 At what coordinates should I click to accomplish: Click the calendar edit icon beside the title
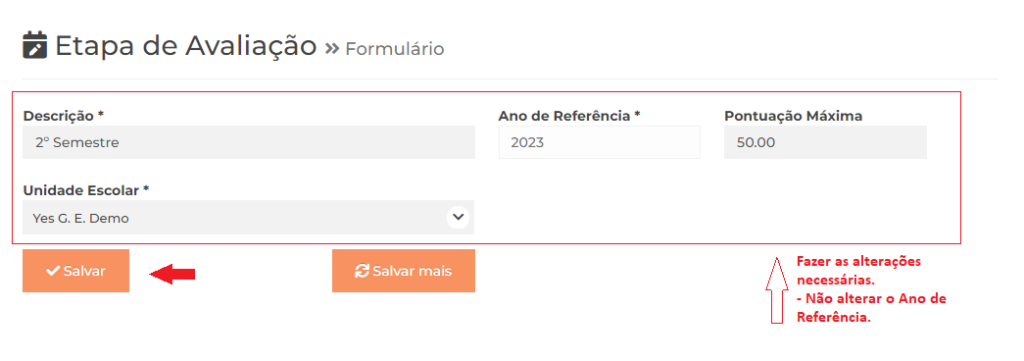pyautogui.click(x=35, y=45)
